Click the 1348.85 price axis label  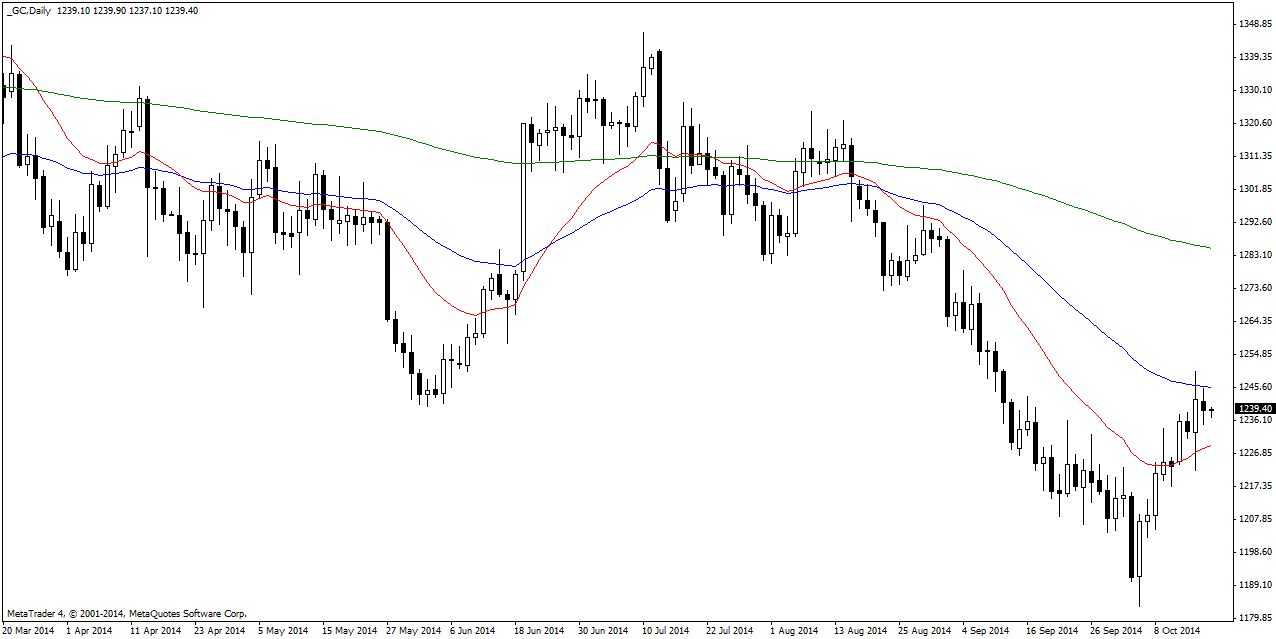coord(1254,24)
